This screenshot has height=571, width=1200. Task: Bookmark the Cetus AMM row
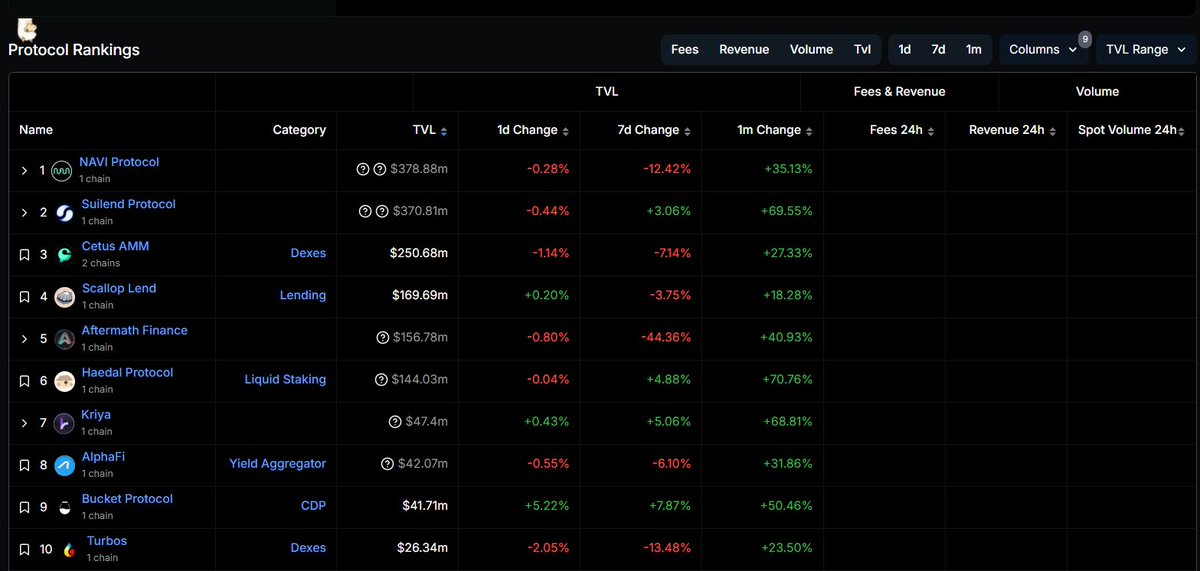pyautogui.click(x=25, y=255)
